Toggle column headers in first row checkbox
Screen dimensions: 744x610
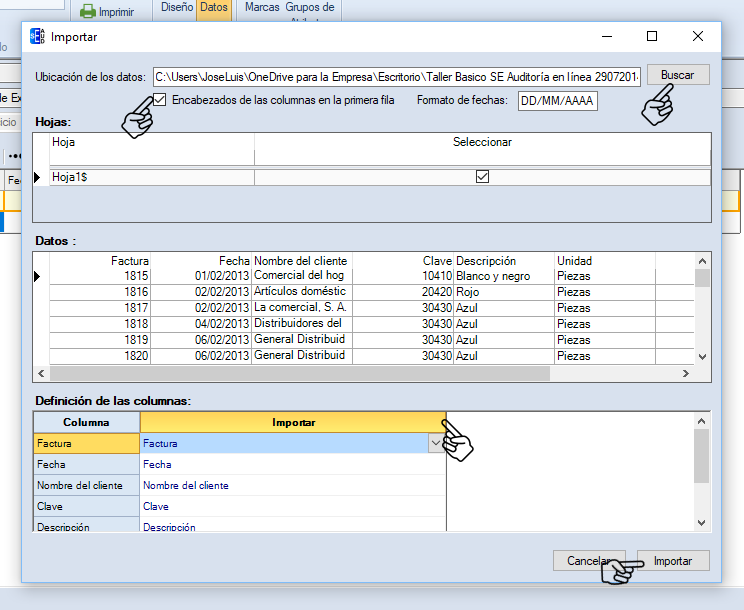pyautogui.click(x=160, y=99)
